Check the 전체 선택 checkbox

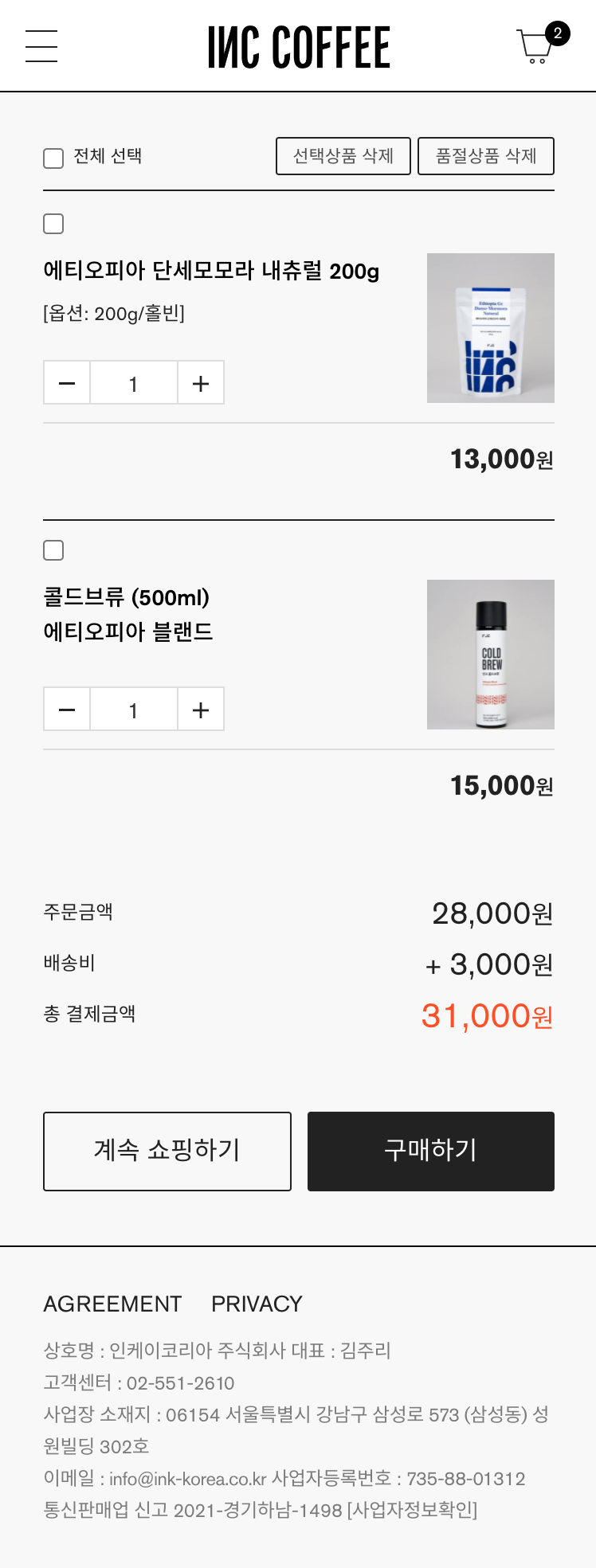pos(53,158)
